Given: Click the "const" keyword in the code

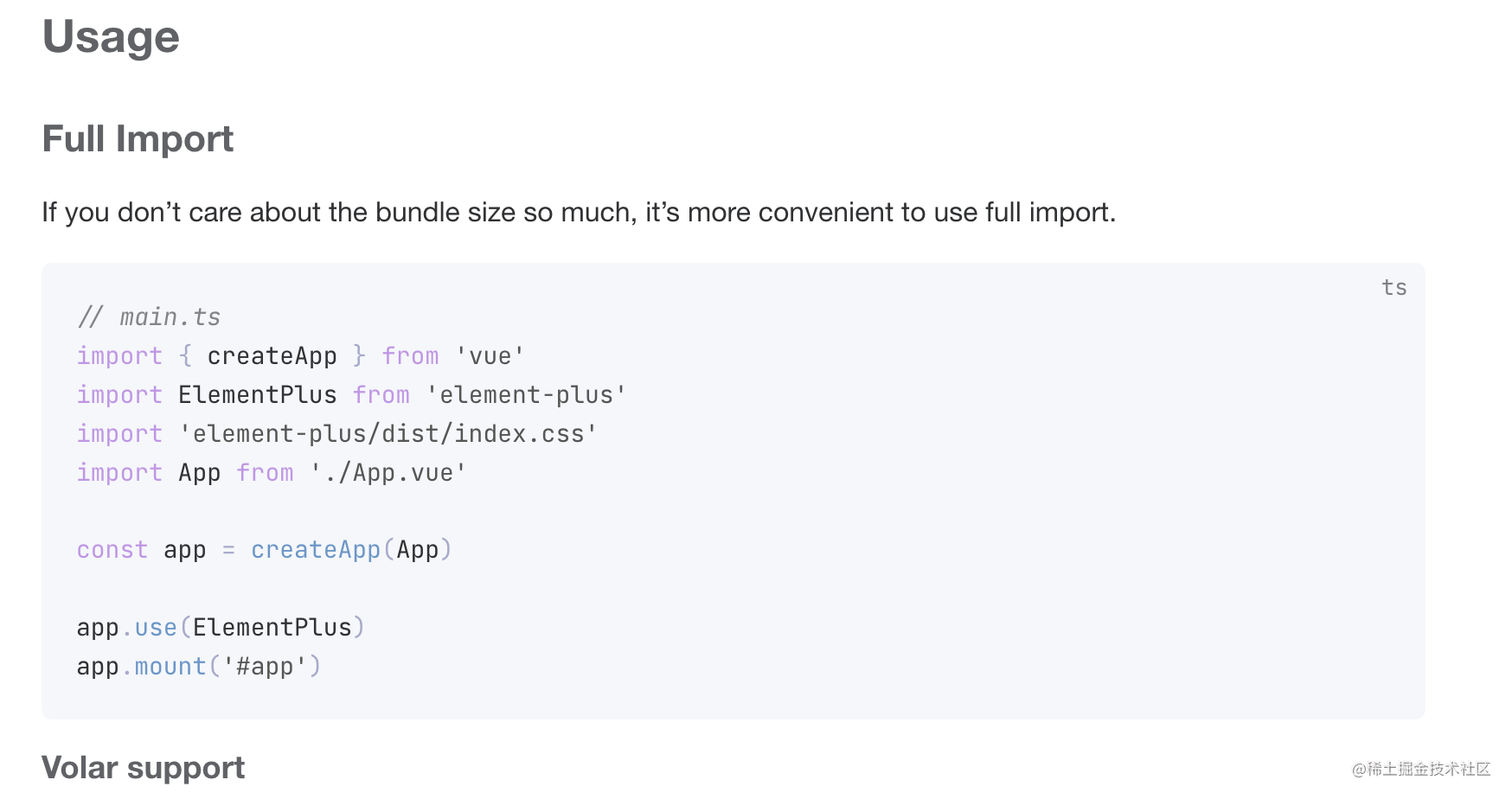Looking at the screenshot, I should click(112, 550).
